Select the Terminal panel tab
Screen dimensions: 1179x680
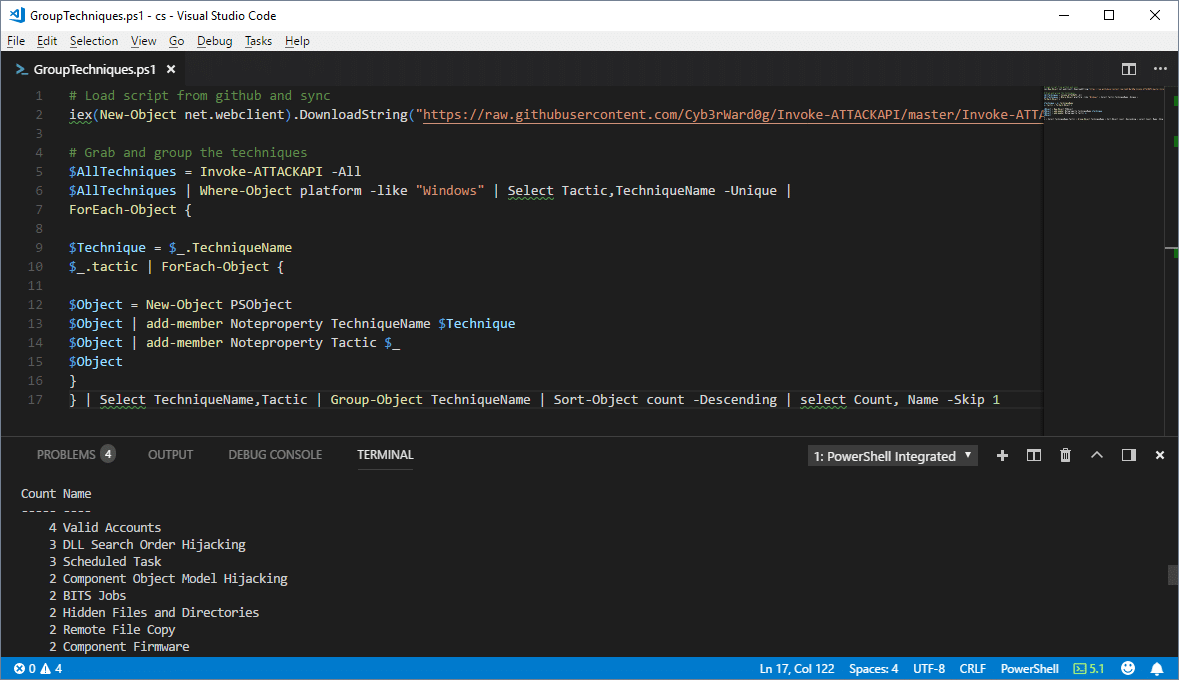[x=385, y=454]
